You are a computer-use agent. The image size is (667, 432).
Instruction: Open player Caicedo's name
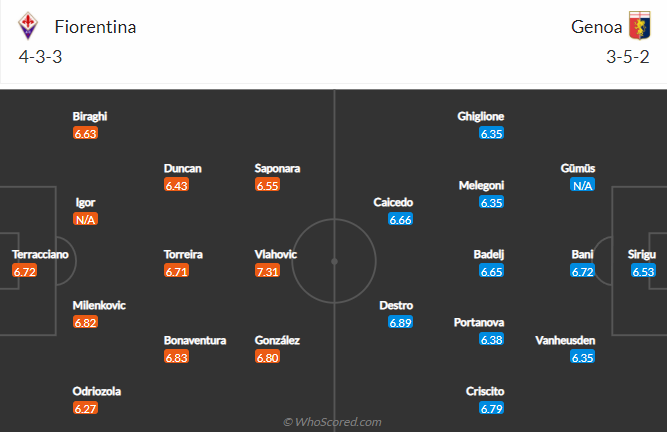click(393, 202)
